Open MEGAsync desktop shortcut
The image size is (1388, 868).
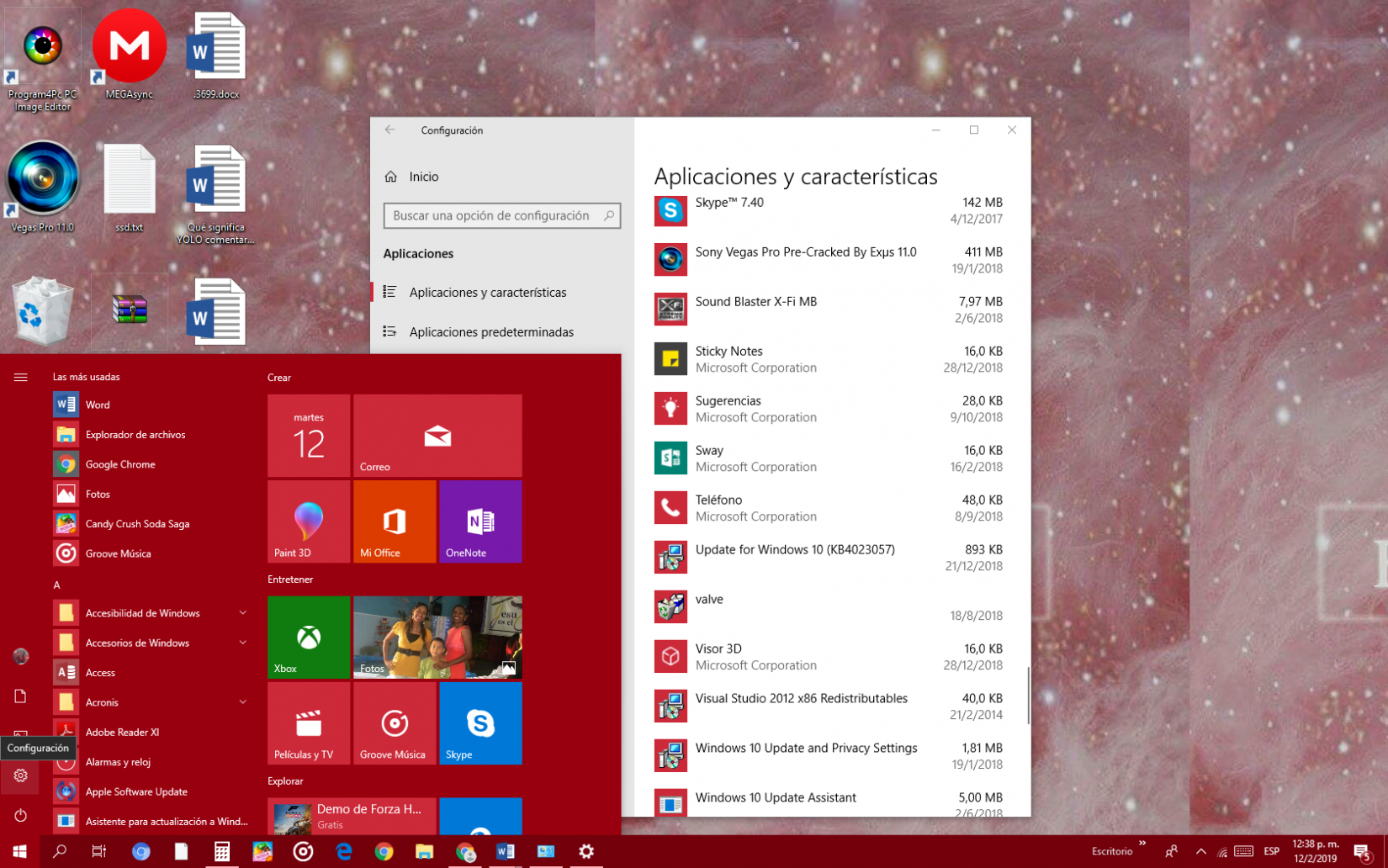tap(129, 55)
